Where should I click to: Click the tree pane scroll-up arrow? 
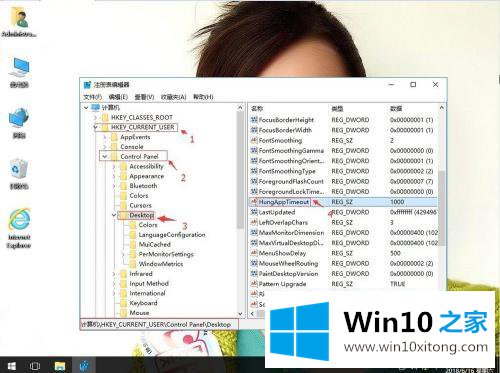240,108
